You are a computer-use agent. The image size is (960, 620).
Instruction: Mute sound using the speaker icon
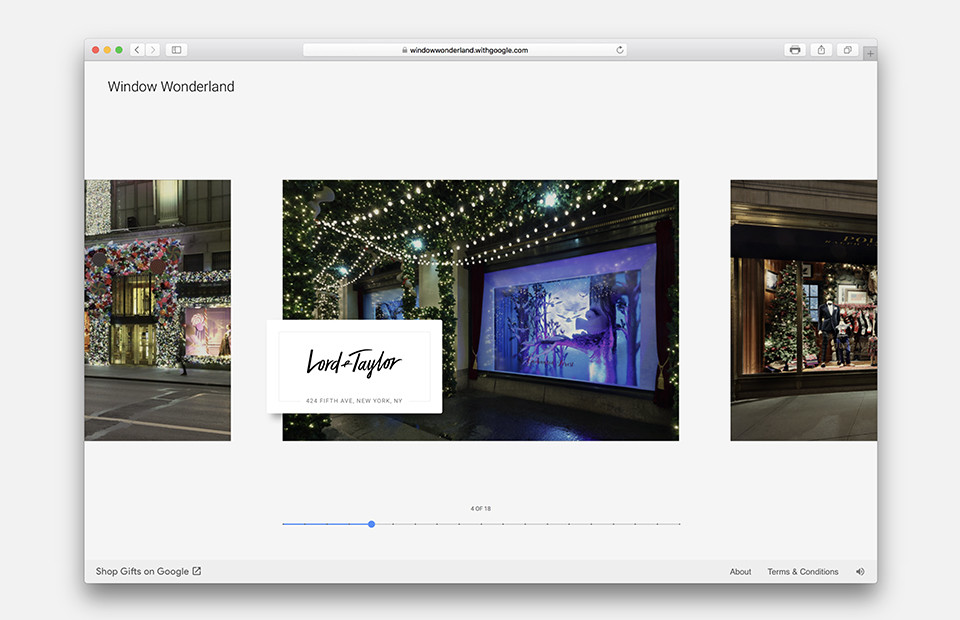860,572
